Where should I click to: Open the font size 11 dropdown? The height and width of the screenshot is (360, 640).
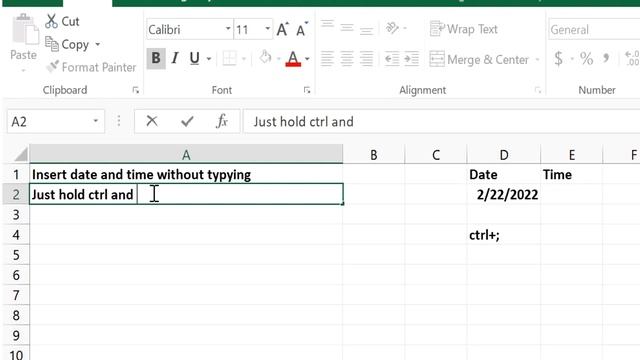tap(267, 29)
